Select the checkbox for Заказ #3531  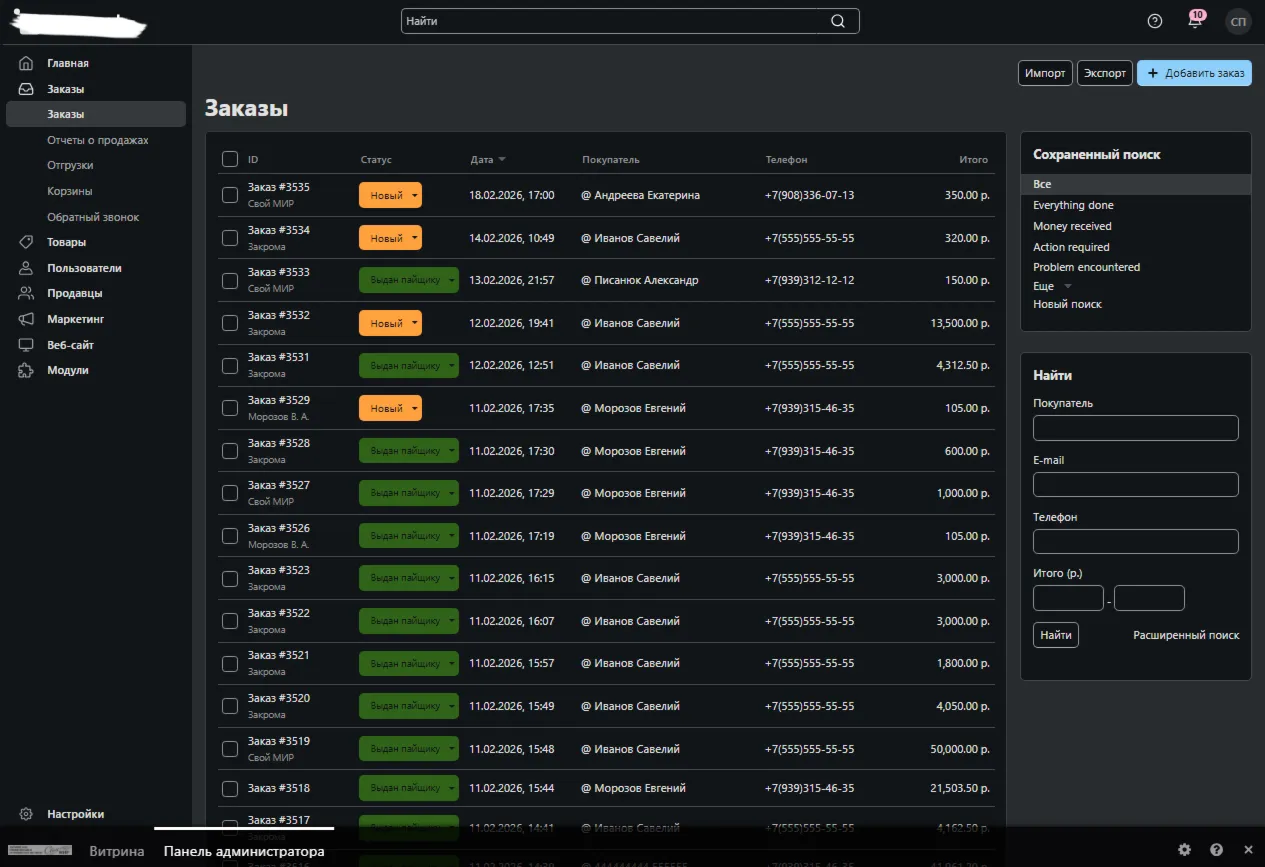(230, 365)
